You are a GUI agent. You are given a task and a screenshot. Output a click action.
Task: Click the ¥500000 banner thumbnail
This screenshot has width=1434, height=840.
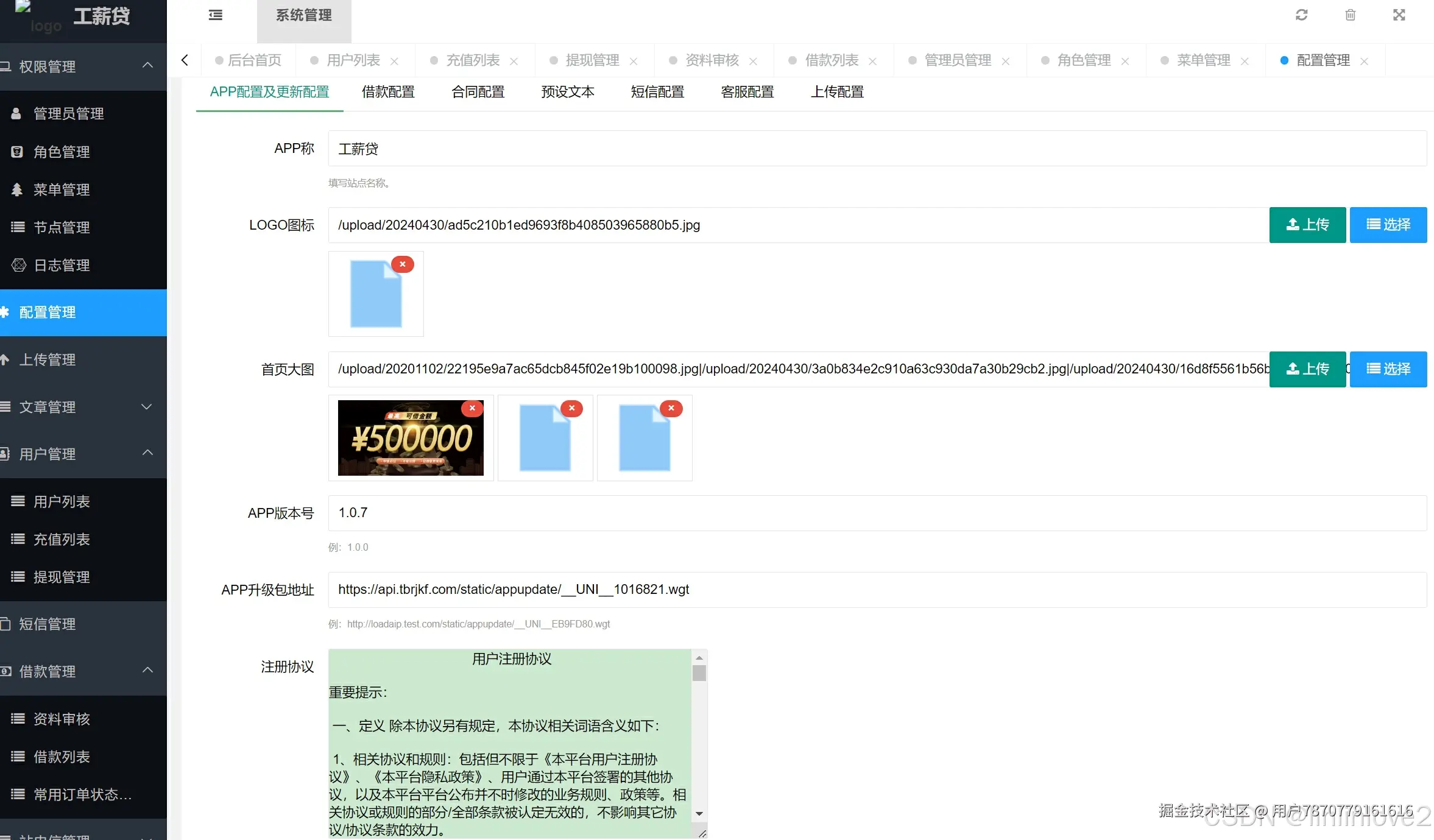coord(411,438)
